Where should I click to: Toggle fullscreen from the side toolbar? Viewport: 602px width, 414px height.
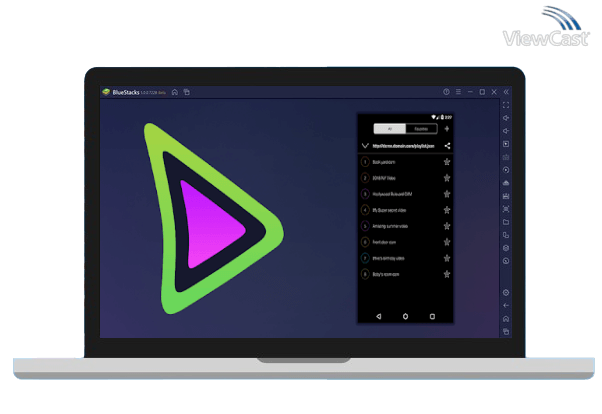tap(506, 105)
